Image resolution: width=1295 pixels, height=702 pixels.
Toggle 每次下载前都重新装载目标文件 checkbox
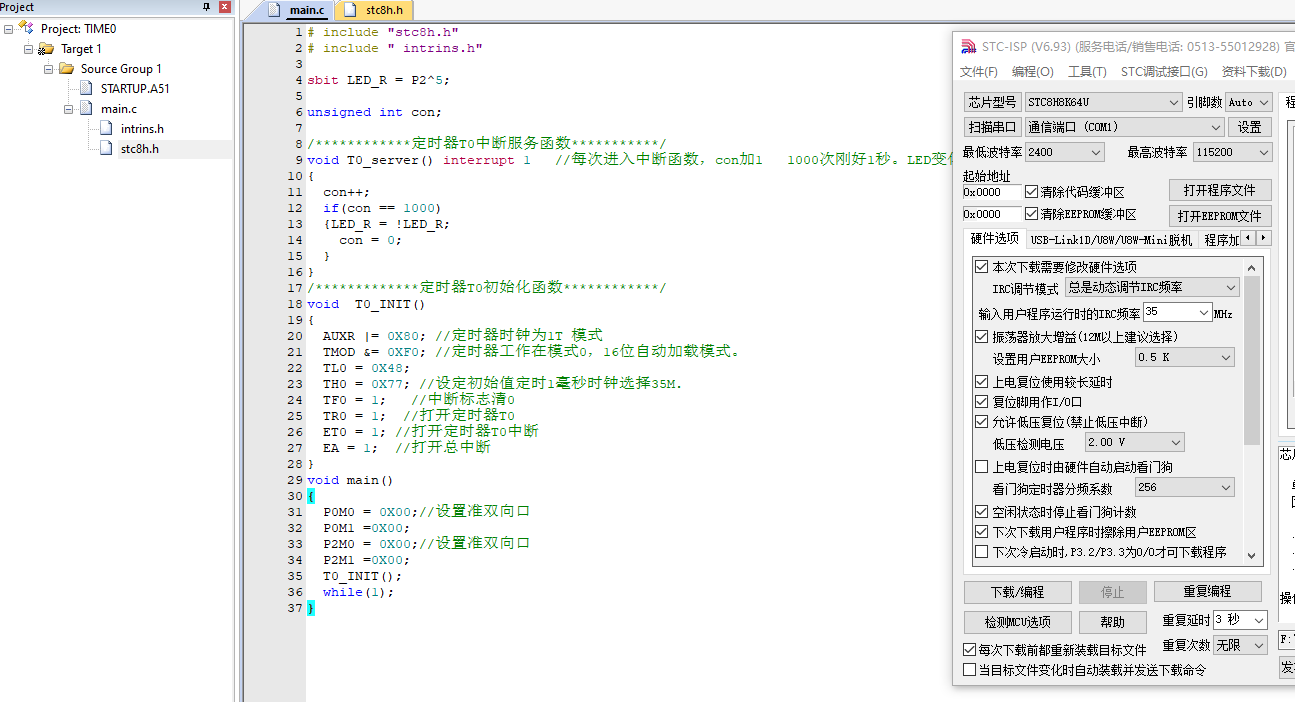tap(968, 650)
